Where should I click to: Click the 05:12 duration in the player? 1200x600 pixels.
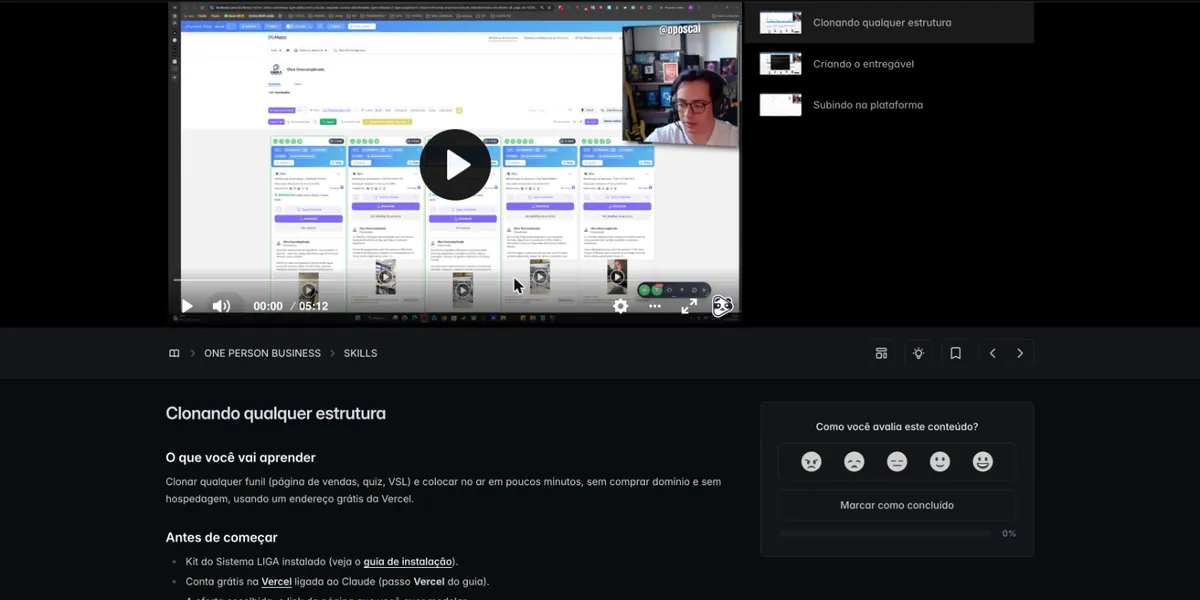(x=314, y=306)
